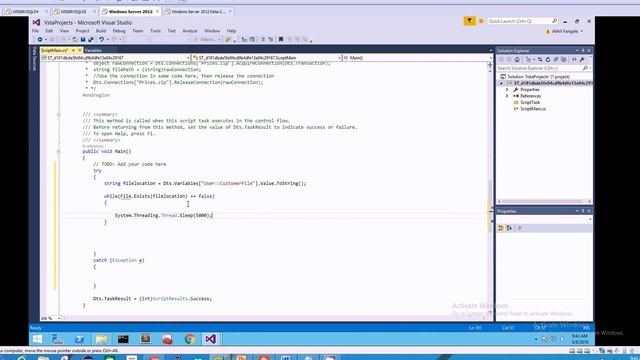Close the Solution Explorer panel
Screen dimensions: 640x360
(x=589, y=51)
